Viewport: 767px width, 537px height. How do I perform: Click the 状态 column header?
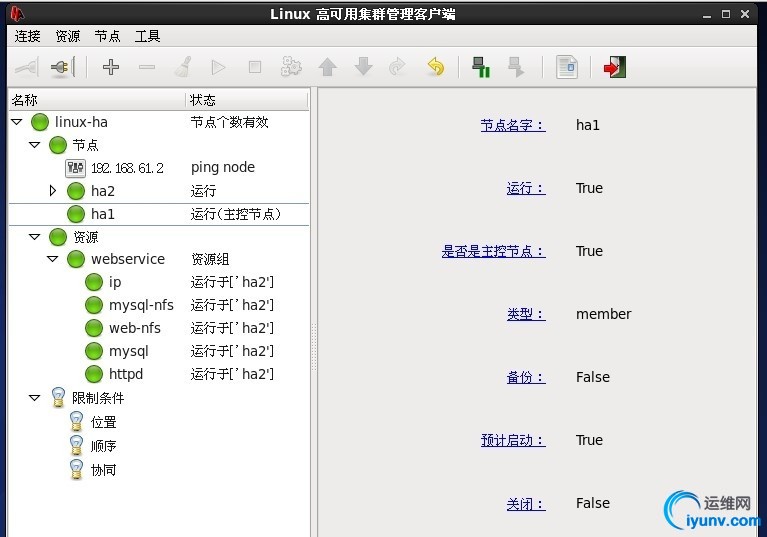click(247, 100)
